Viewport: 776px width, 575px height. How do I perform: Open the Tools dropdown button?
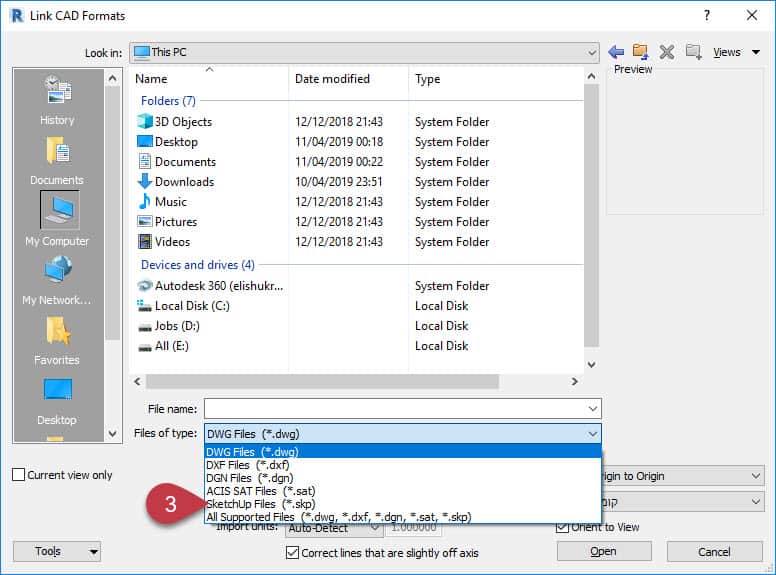56,551
